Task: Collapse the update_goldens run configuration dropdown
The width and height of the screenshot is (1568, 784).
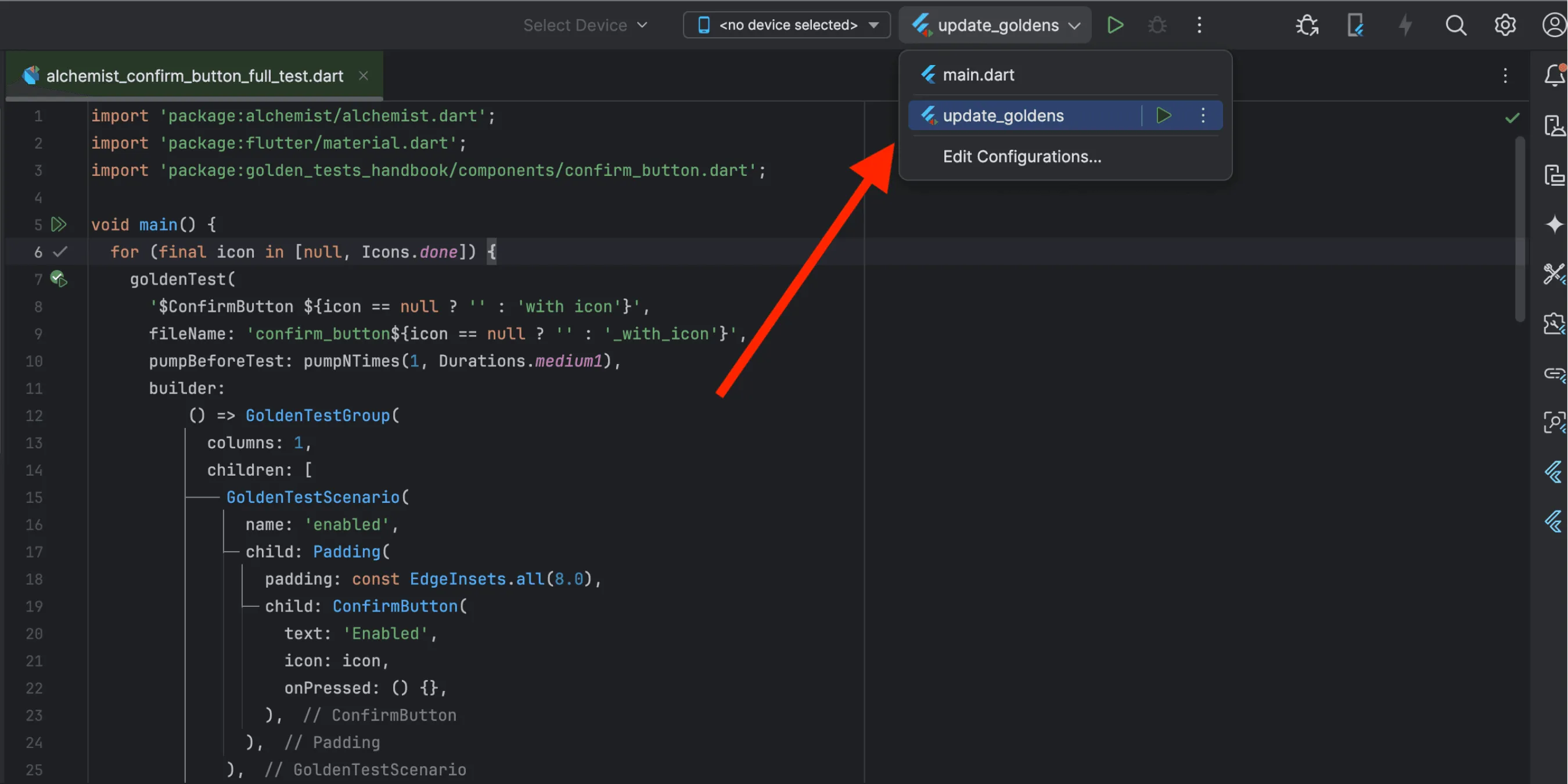Action: click(x=995, y=25)
